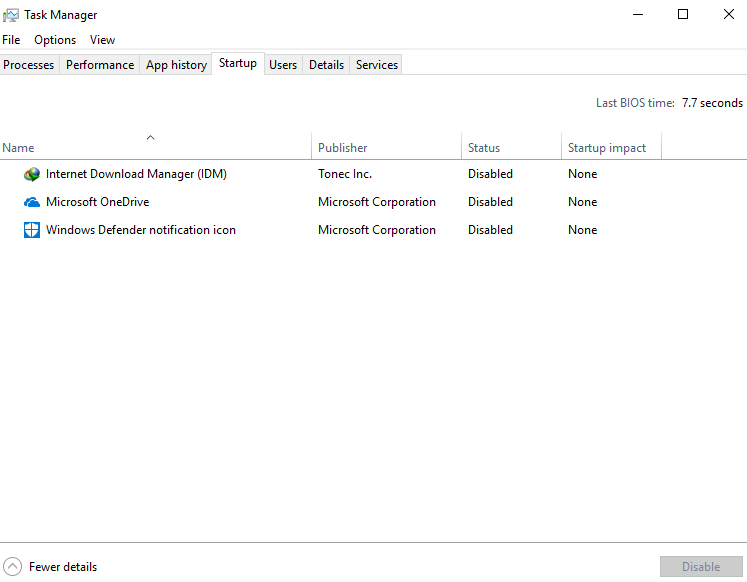Switch to the Details tab
The image size is (747, 582).
tap(326, 65)
